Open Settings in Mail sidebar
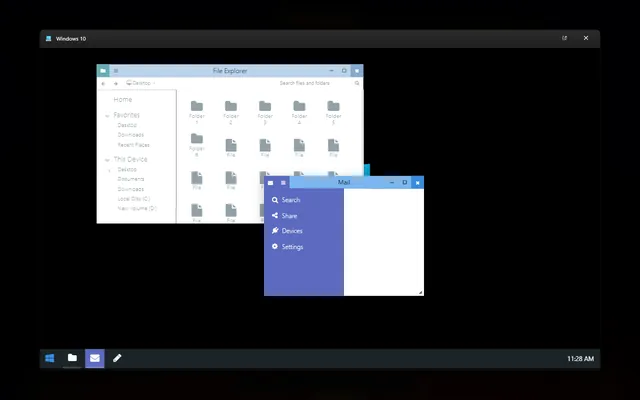This screenshot has width=640, height=400. pos(287,247)
